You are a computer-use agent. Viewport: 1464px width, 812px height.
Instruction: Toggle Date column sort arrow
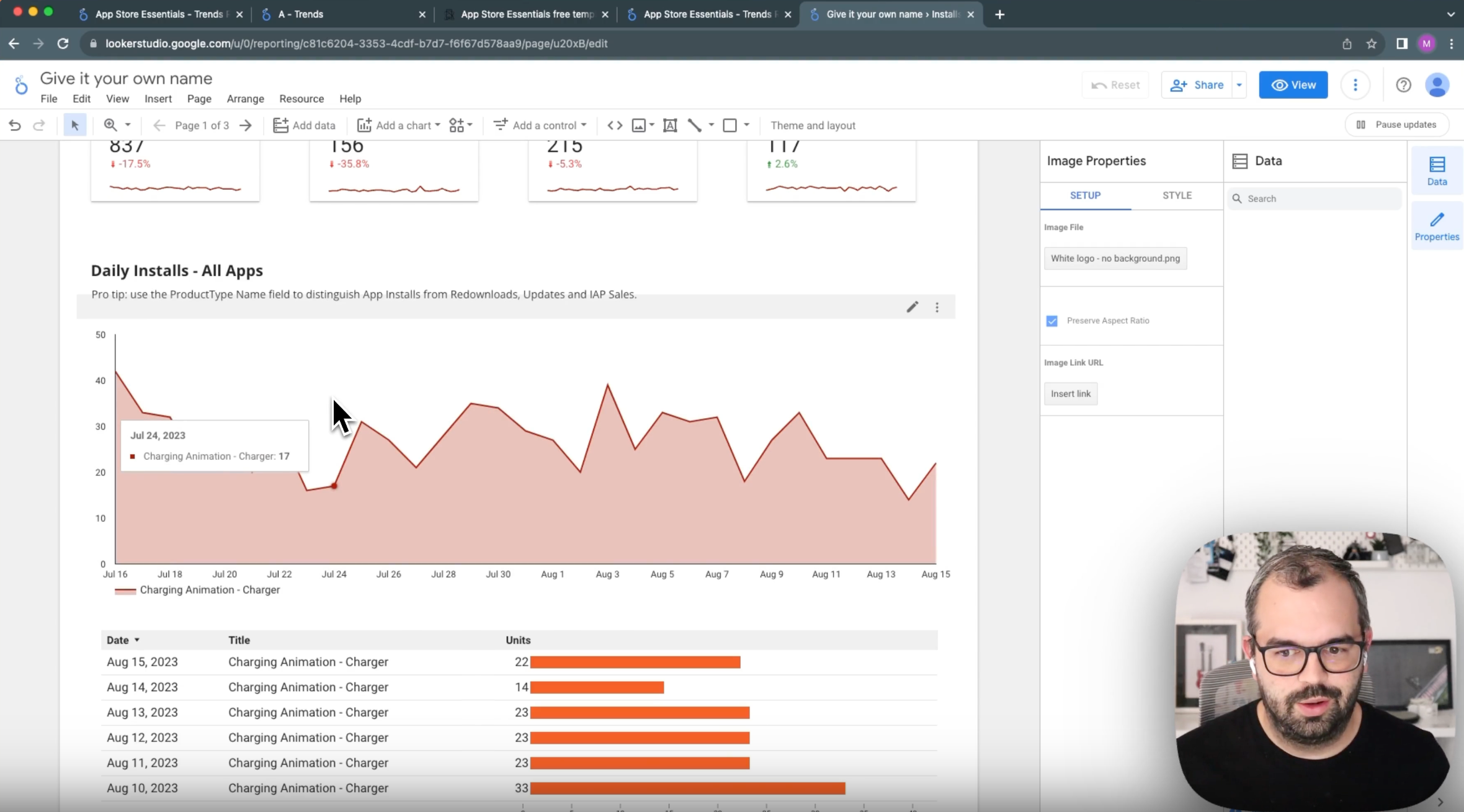pyautogui.click(x=137, y=640)
